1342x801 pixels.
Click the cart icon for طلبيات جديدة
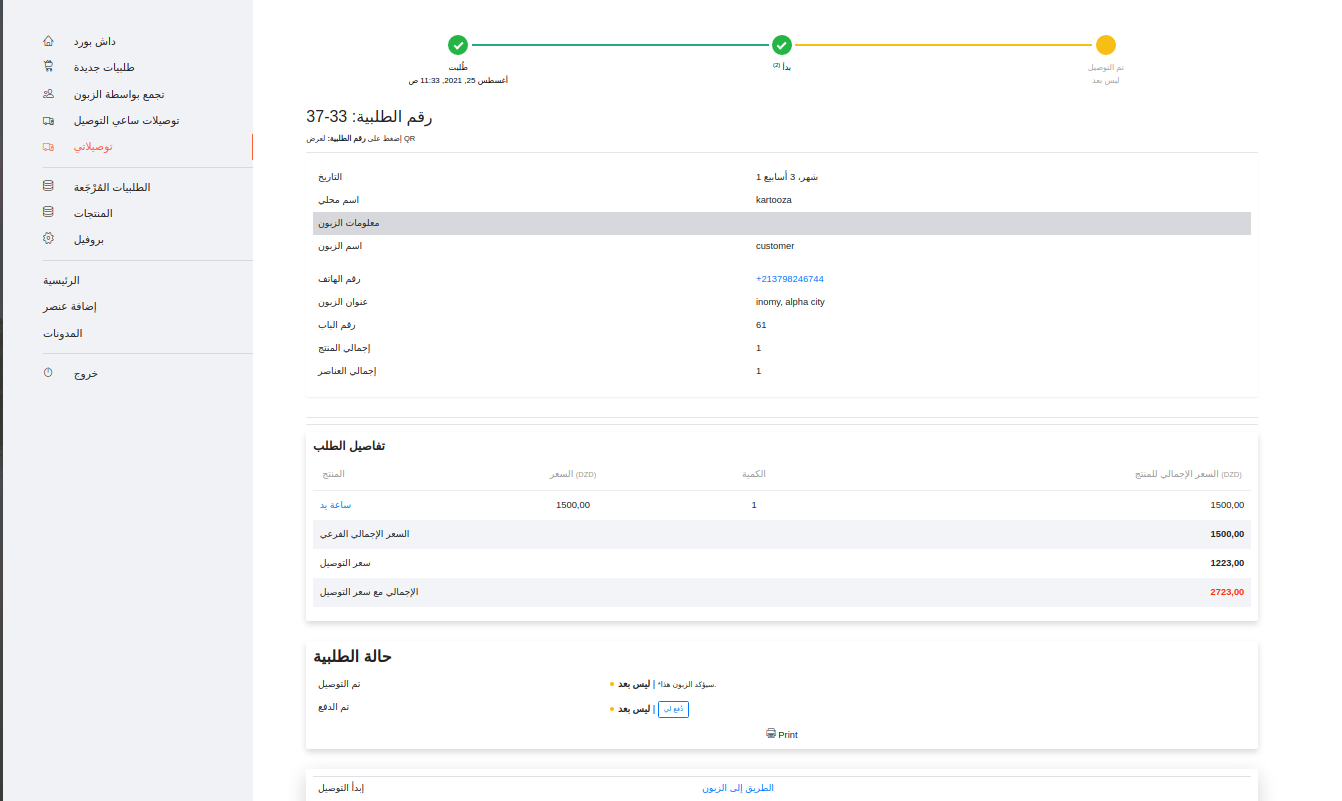pos(48,67)
